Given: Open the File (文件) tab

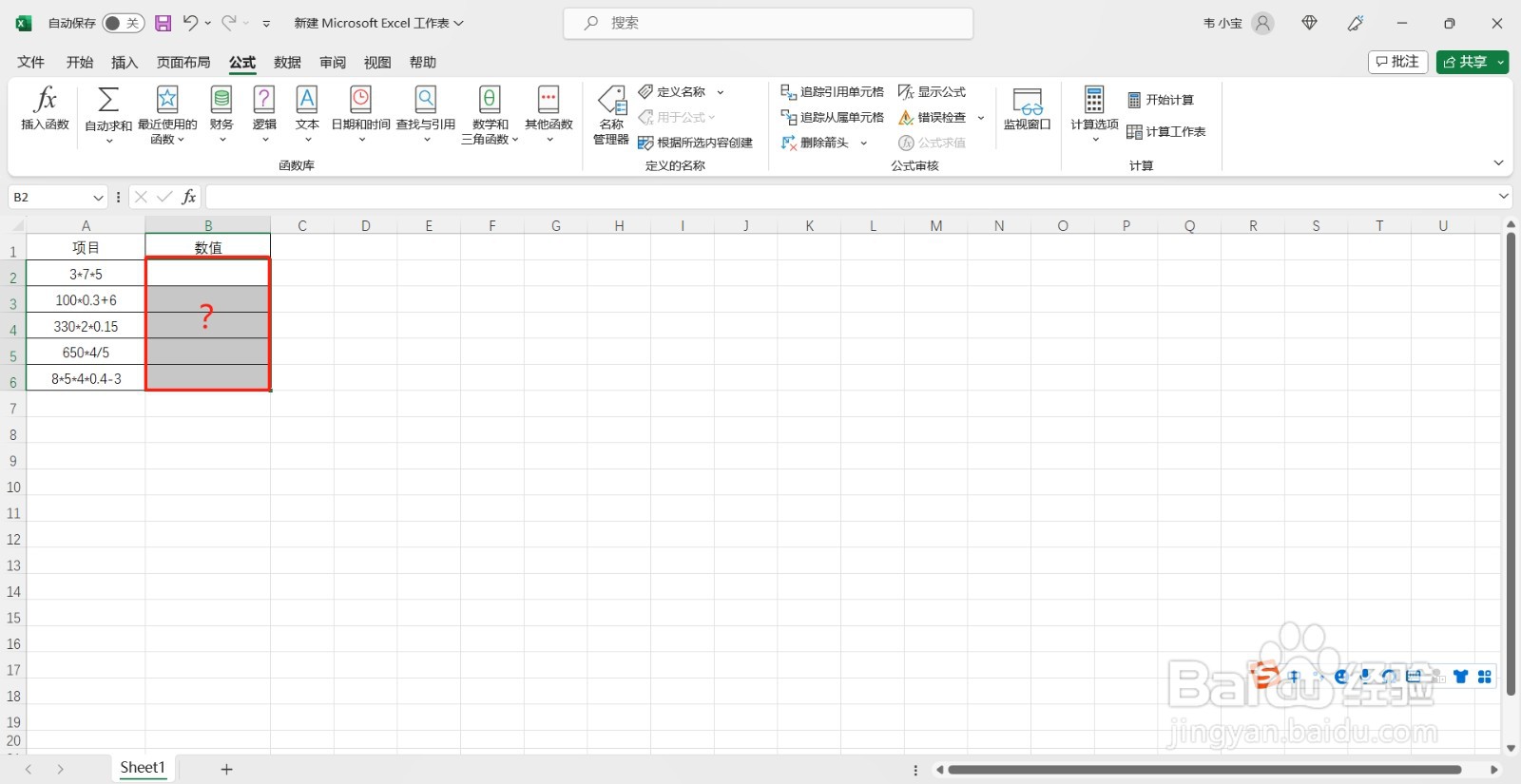Looking at the screenshot, I should pyautogui.click(x=31, y=62).
